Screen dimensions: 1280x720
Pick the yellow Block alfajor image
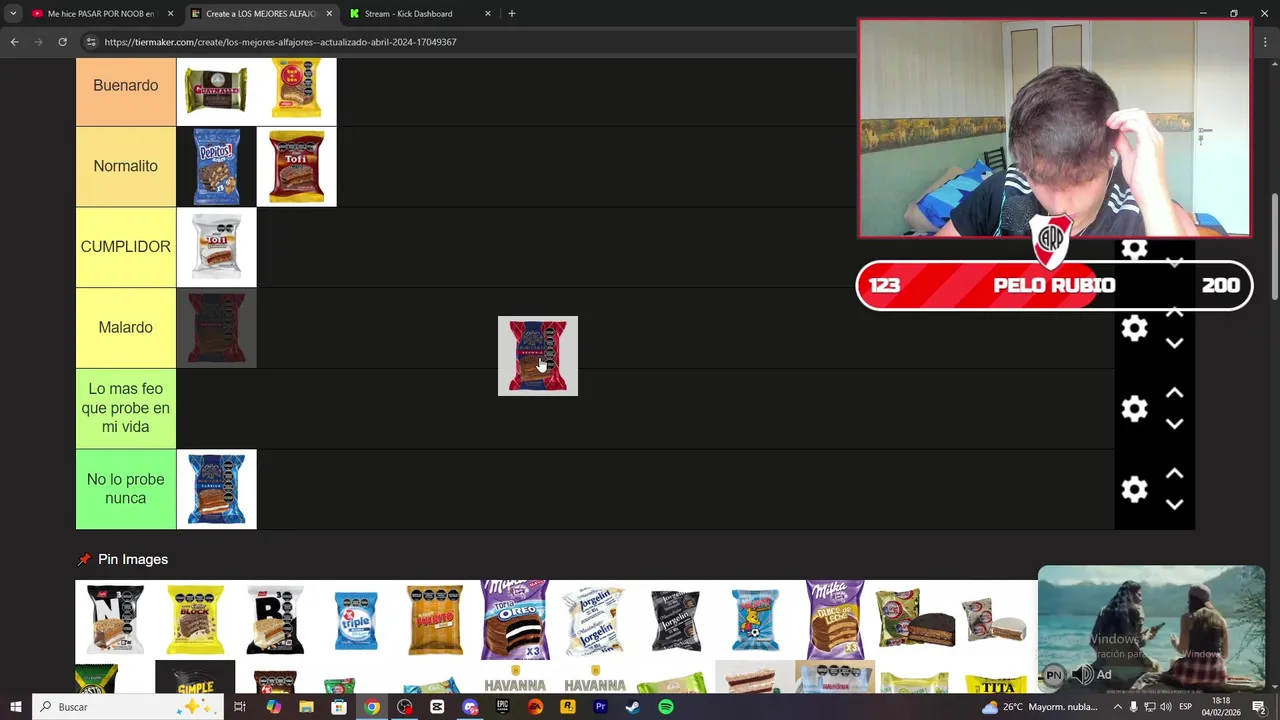click(x=195, y=620)
